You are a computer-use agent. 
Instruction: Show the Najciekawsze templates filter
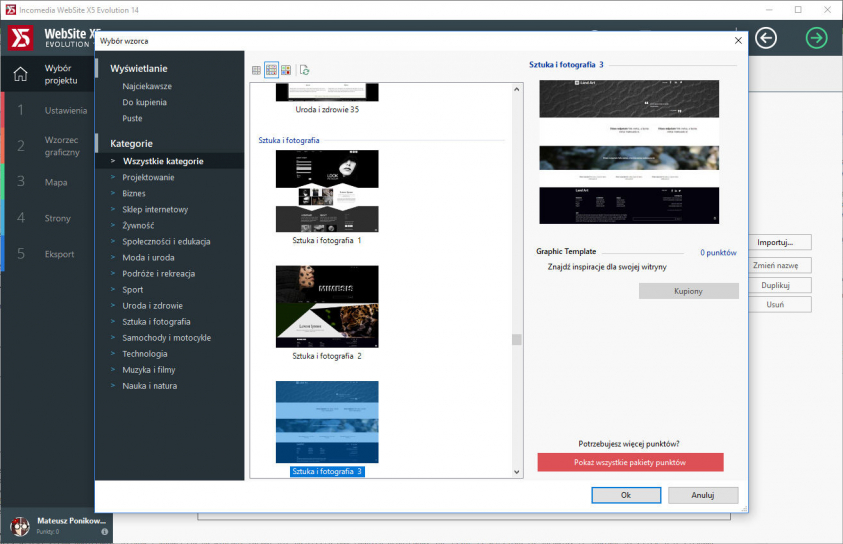pos(147,86)
